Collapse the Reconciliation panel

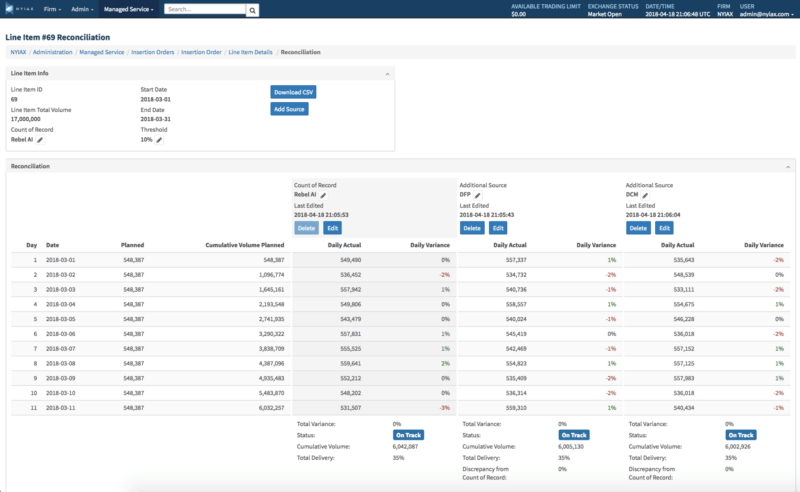pyautogui.click(x=790, y=166)
